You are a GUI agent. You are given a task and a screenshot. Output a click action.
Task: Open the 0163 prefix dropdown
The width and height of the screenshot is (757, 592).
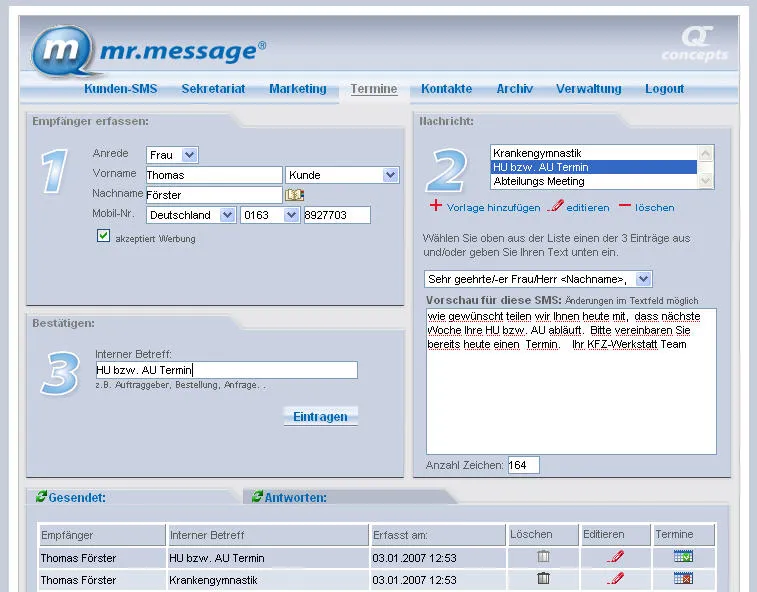[x=270, y=215]
